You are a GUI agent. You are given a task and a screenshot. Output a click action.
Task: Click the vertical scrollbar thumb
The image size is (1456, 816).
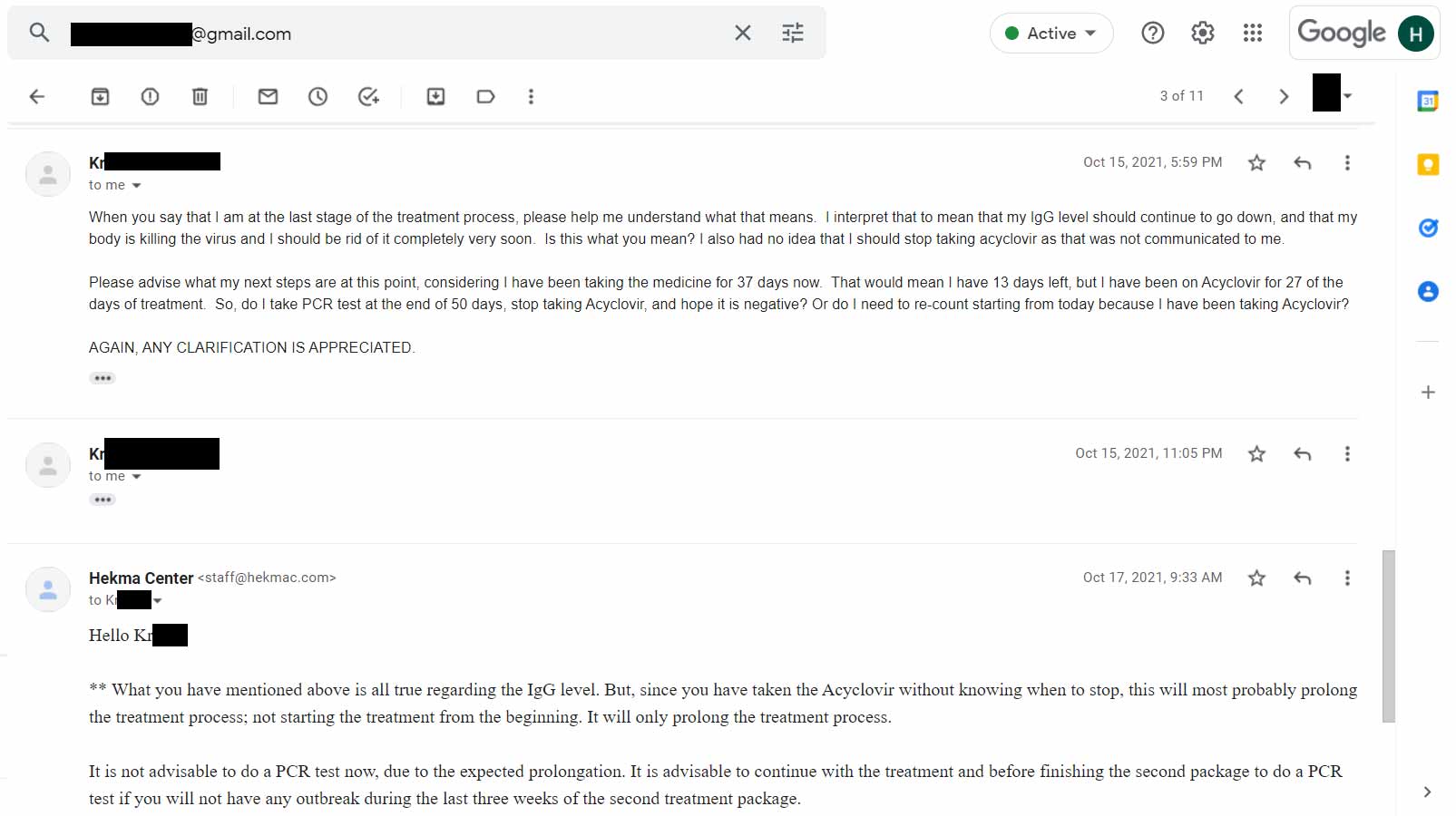1388,636
